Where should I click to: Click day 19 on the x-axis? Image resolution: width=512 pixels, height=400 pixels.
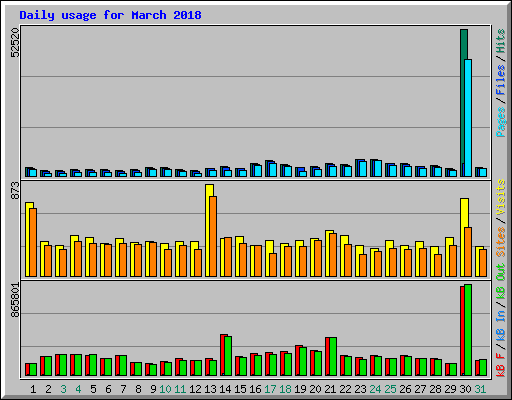click(300, 389)
